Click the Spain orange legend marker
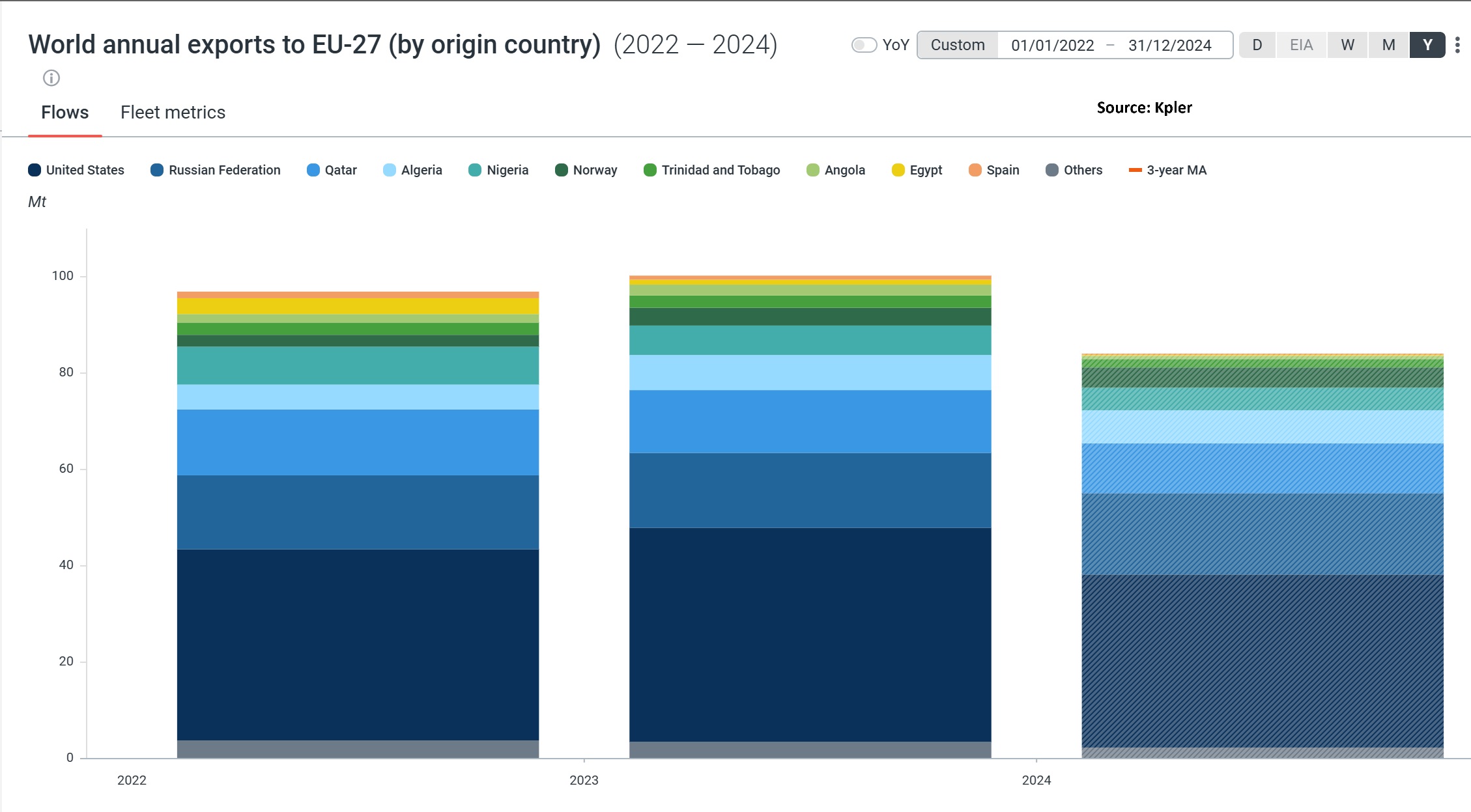 [975, 170]
